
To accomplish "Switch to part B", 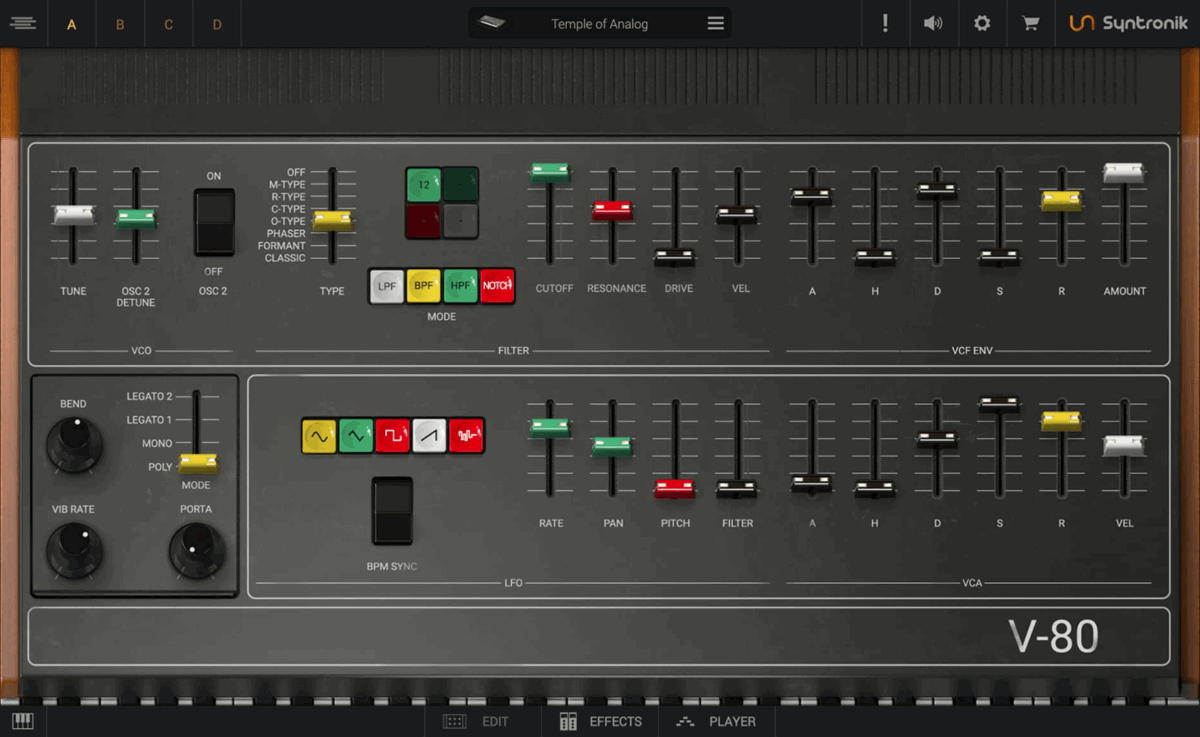I will [x=120, y=24].
